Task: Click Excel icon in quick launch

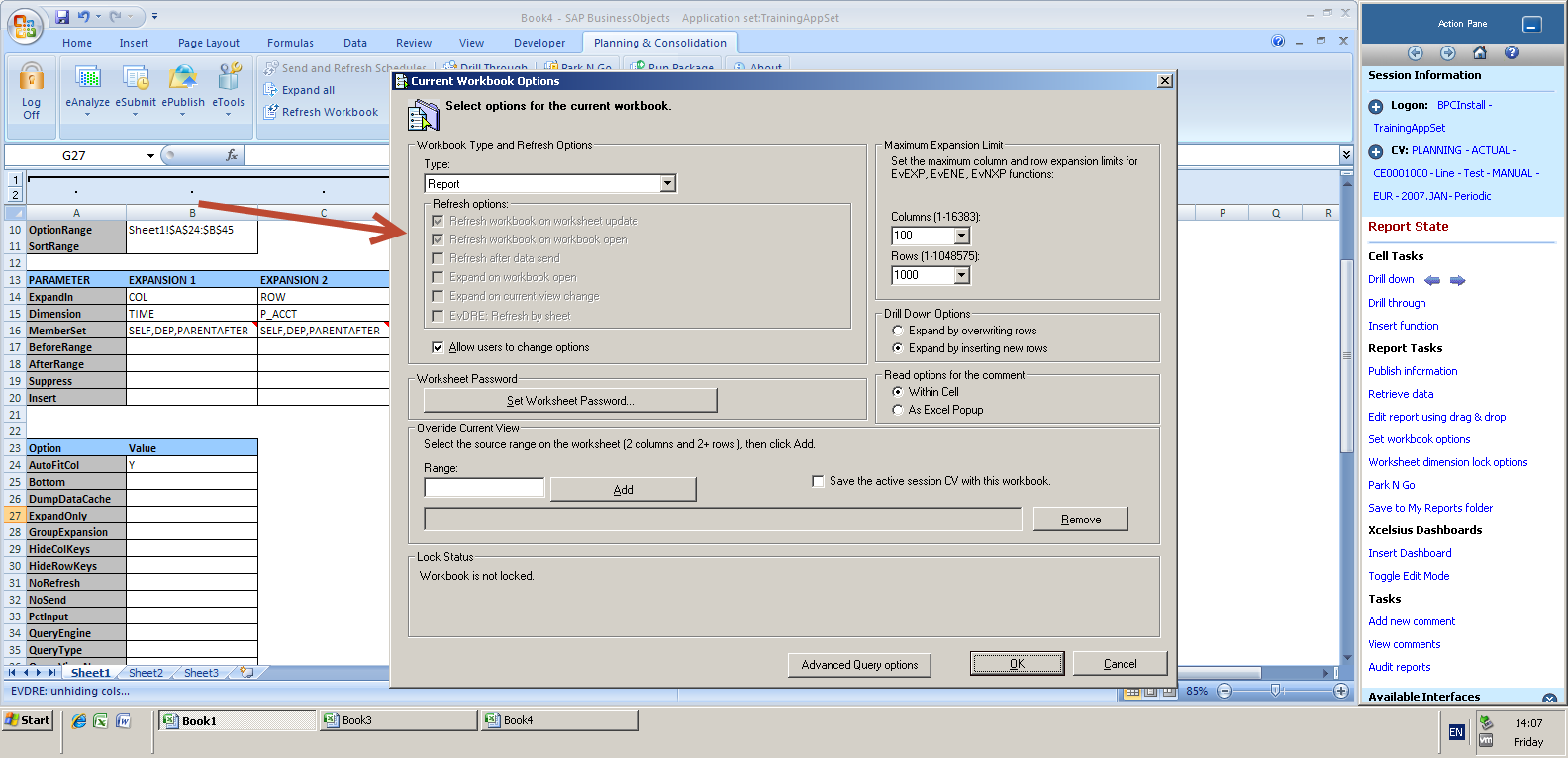Action: click(x=100, y=721)
